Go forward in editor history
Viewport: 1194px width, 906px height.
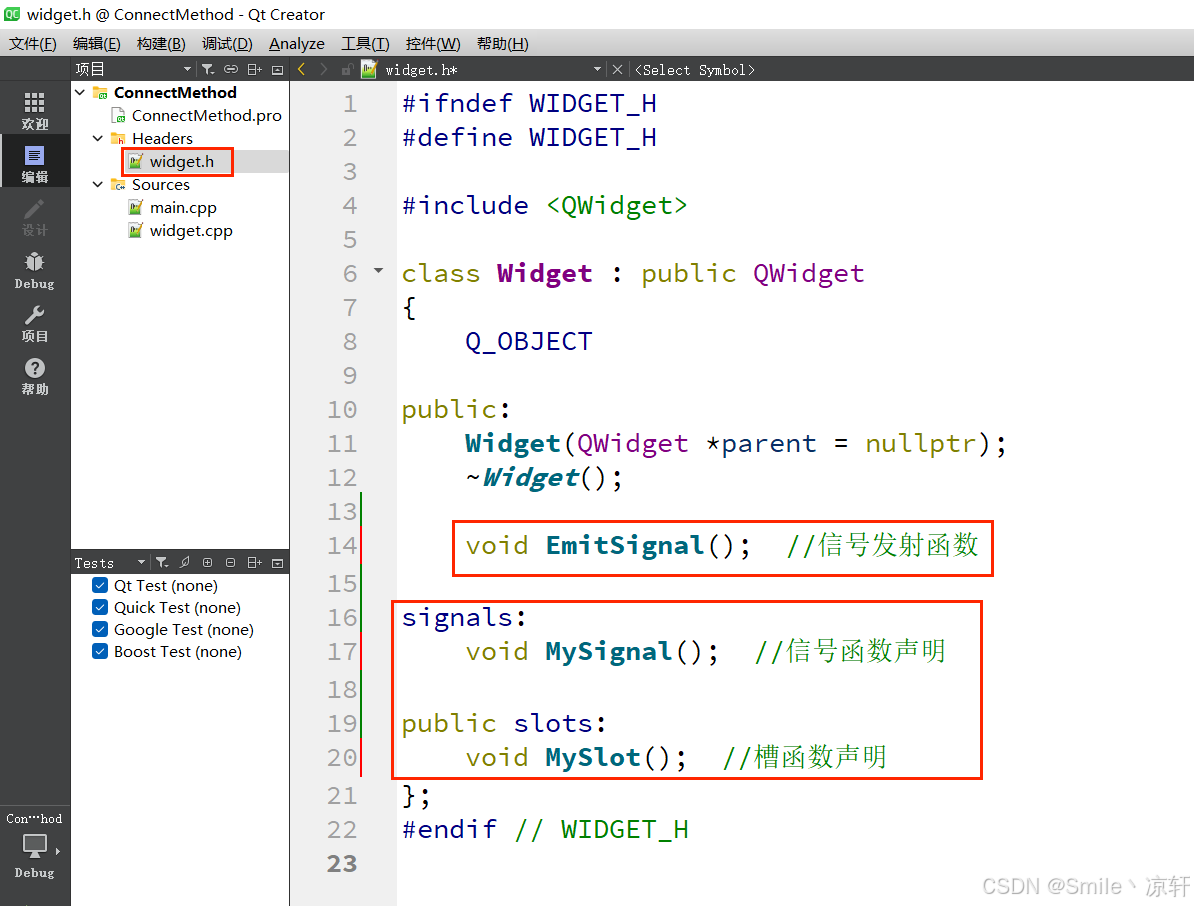pos(324,69)
